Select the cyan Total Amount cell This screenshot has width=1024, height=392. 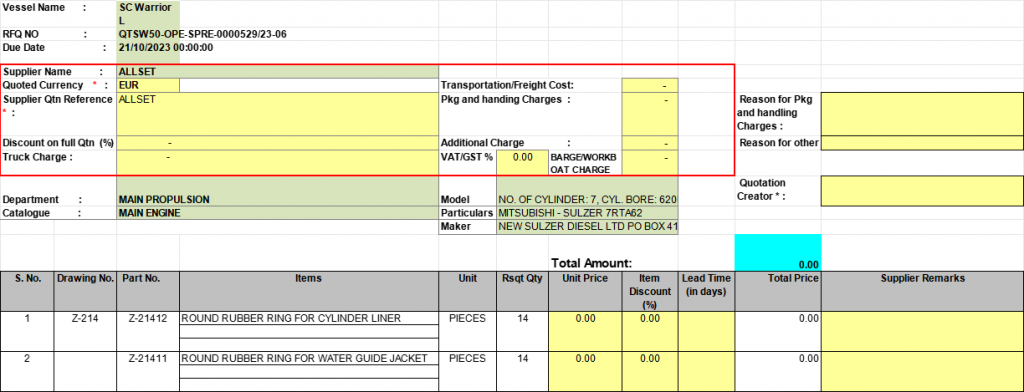[x=778, y=252]
